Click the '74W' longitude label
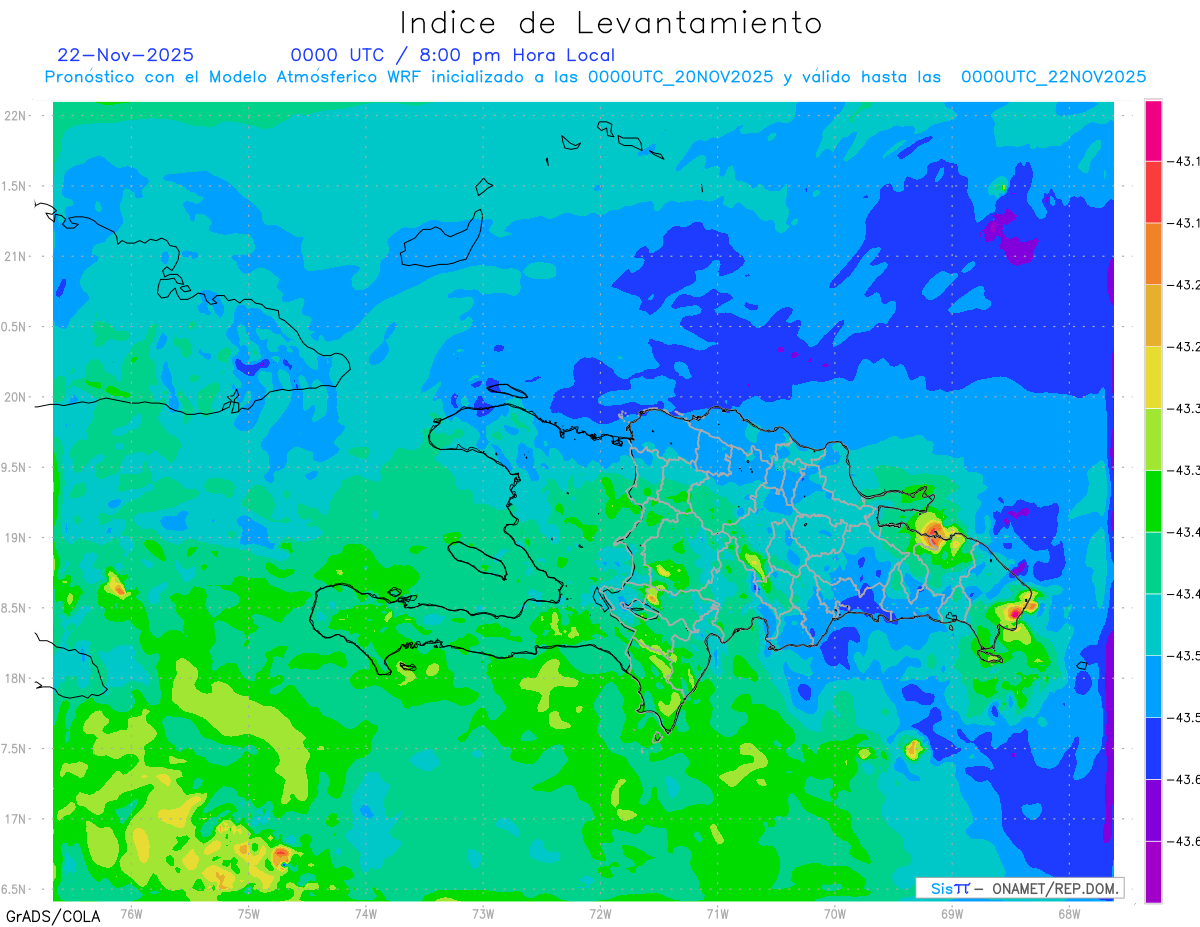Image resolution: width=1200 pixels, height=927 pixels. click(x=366, y=914)
